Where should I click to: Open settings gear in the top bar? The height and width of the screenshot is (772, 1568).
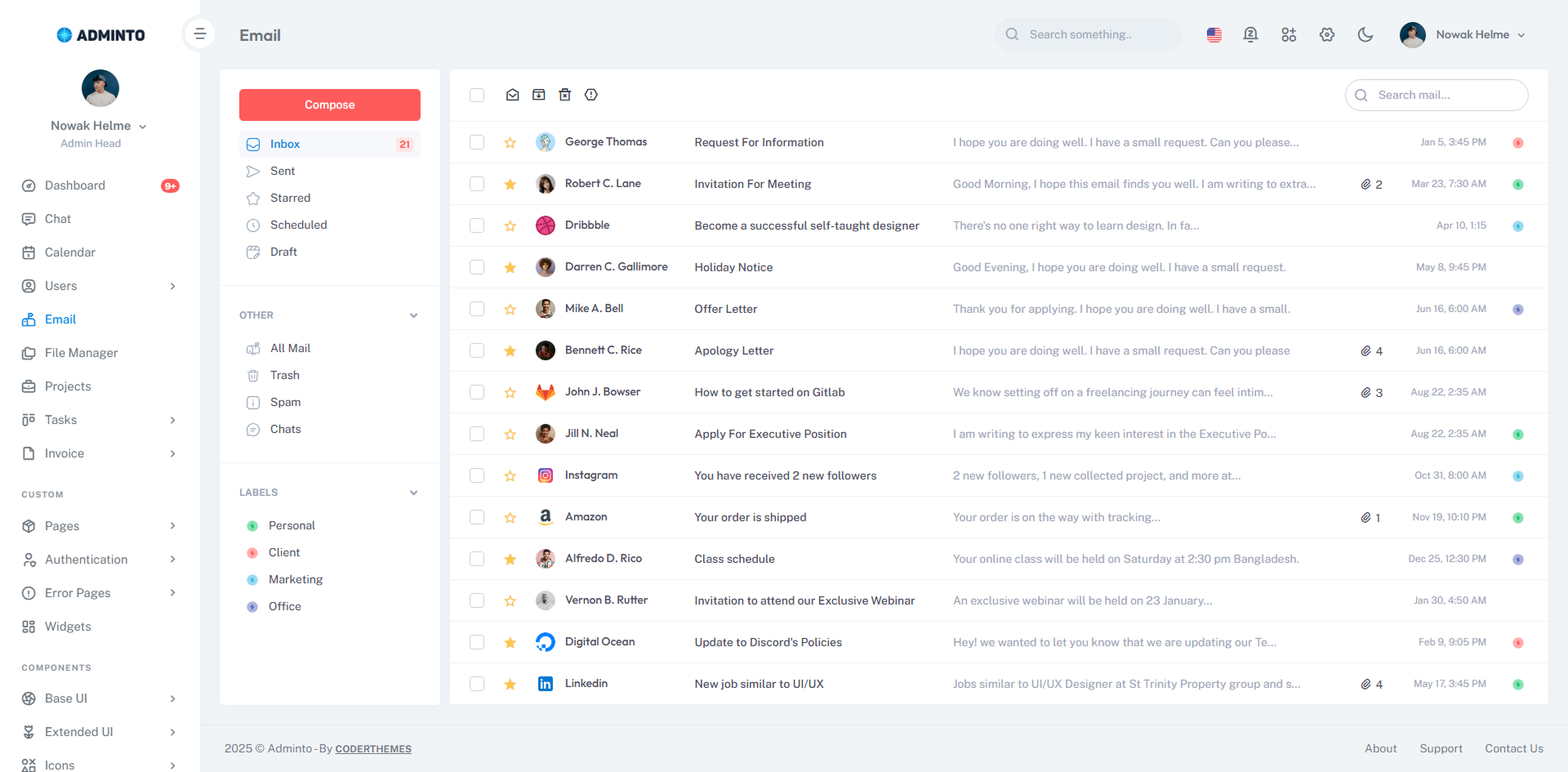(x=1326, y=34)
